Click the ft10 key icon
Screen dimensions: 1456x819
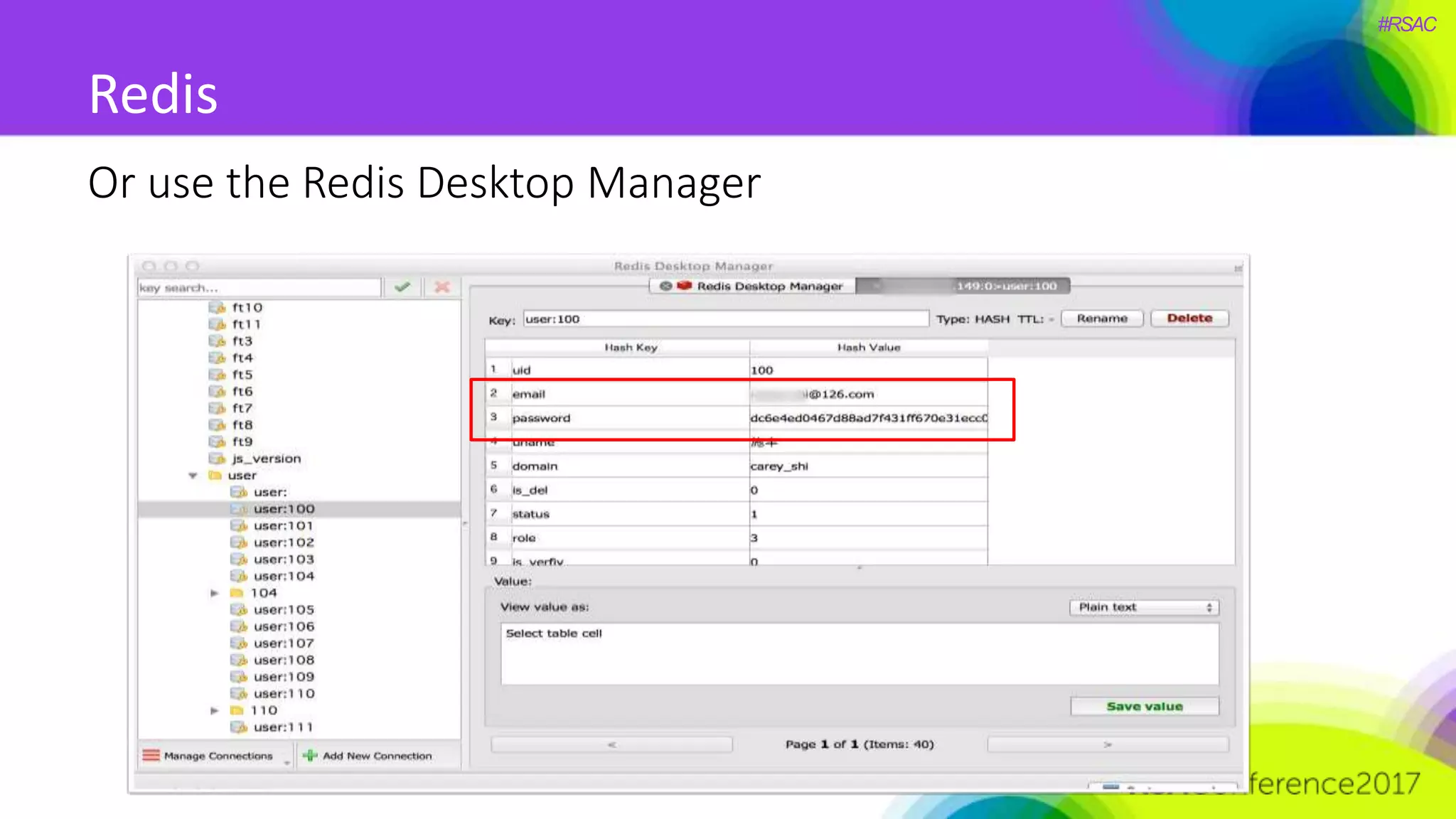(x=217, y=307)
